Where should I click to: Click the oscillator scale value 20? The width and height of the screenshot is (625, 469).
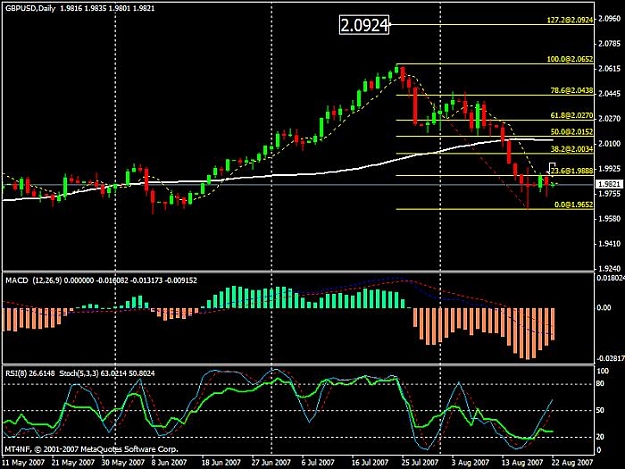pos(601,437)
